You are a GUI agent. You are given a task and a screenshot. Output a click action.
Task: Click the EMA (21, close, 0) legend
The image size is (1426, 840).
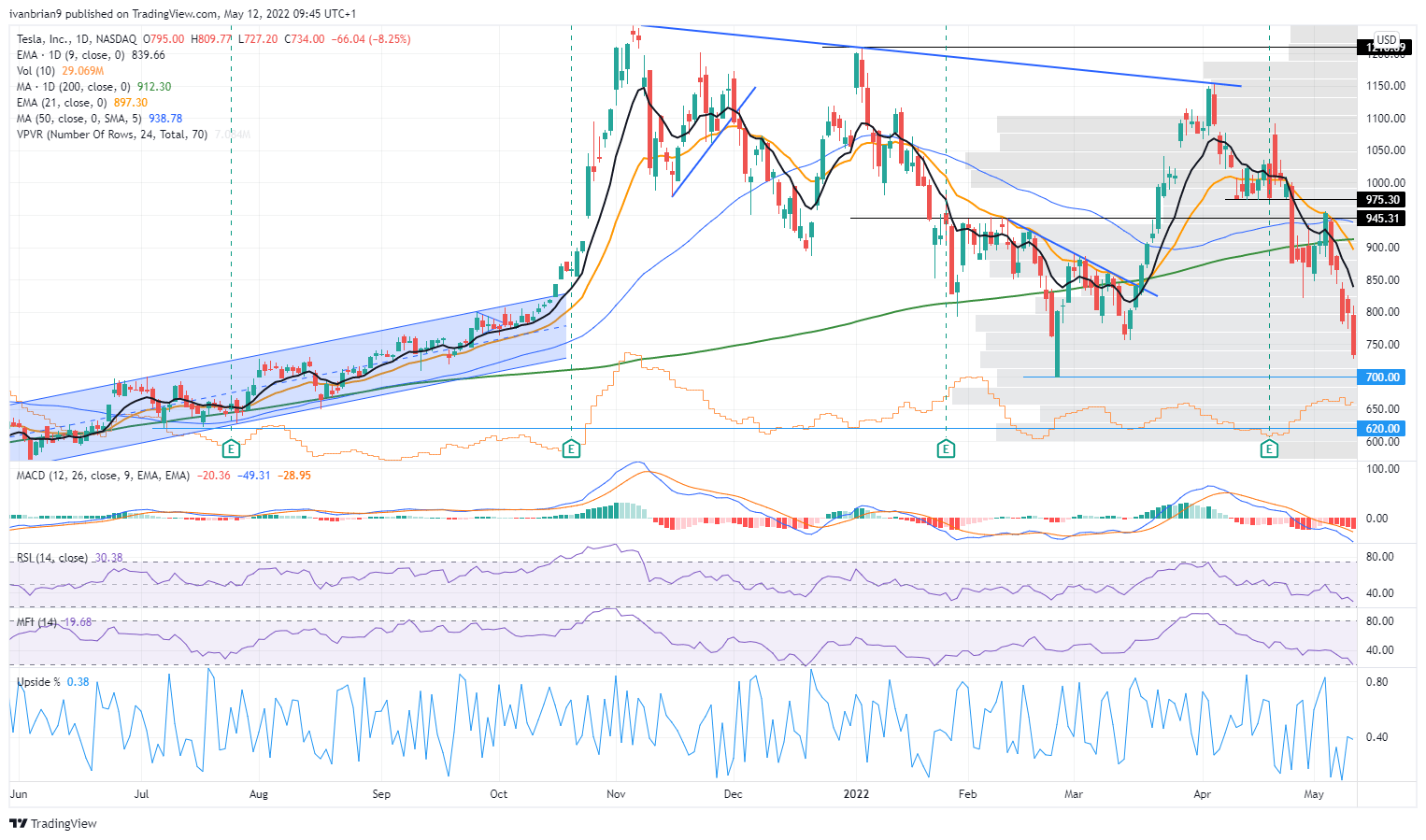(x=63, y=103)
